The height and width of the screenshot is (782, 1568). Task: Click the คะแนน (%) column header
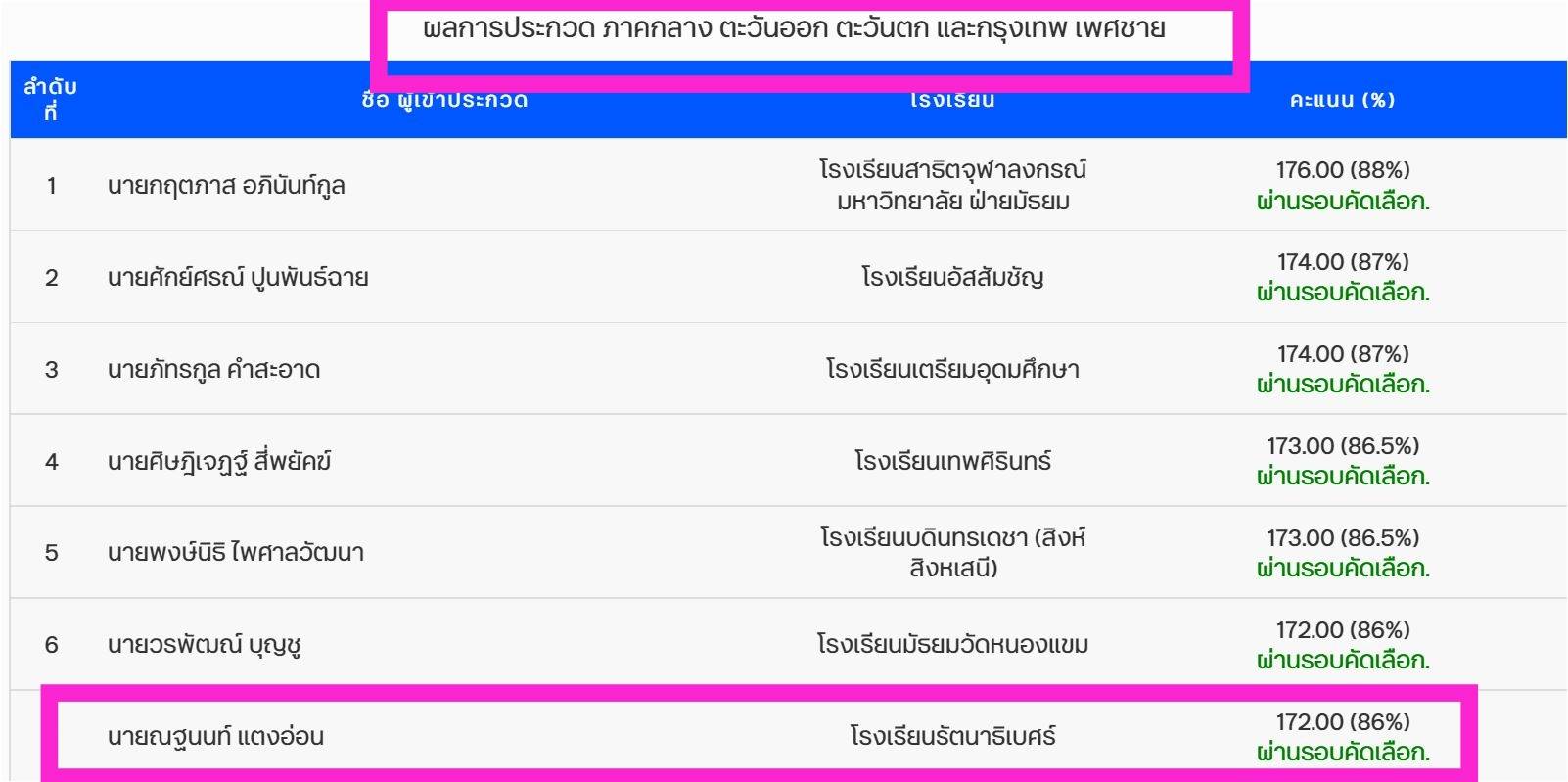pyautogui.click(x=1342, y=99)
